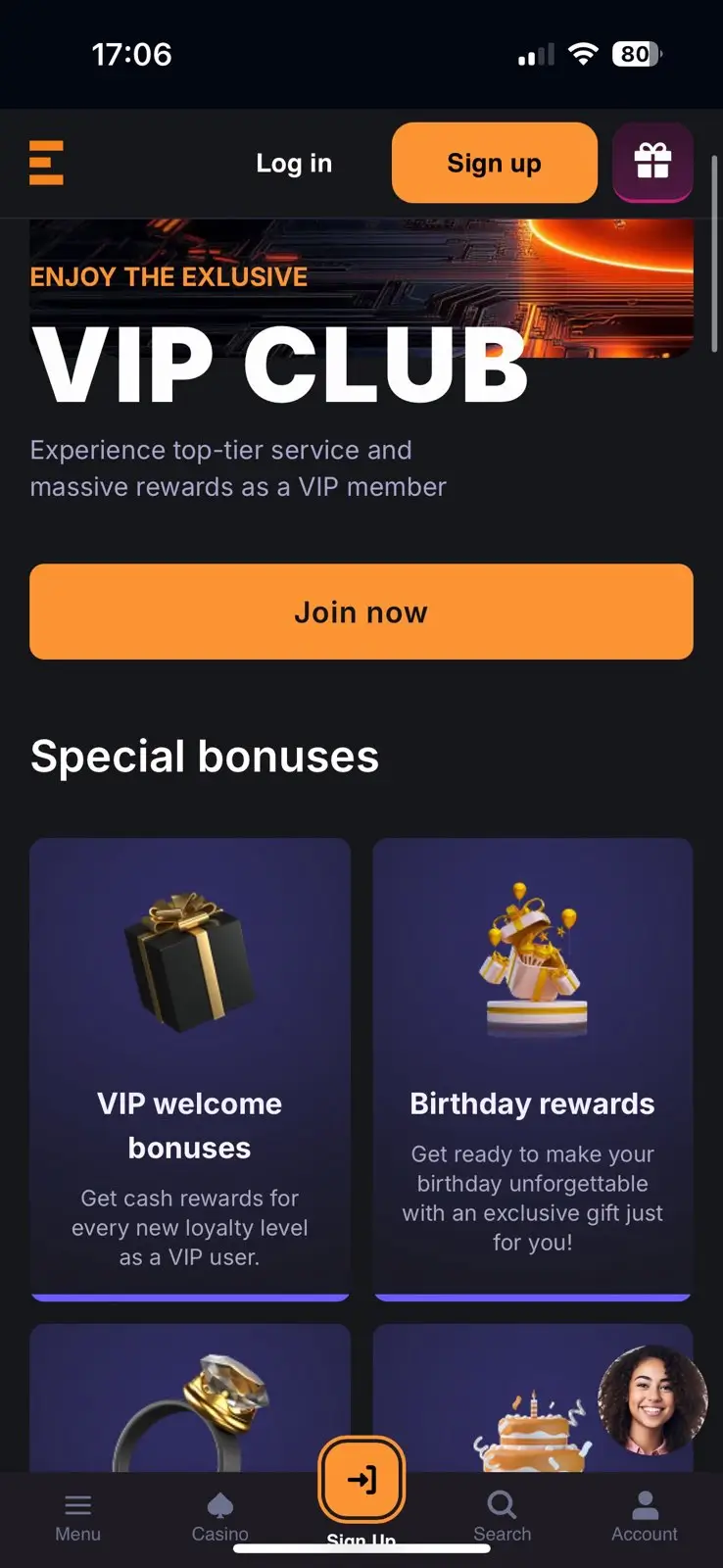Open the gift box rewards icon
This screenshot has height=1568, width=723.
coord(652,162)
